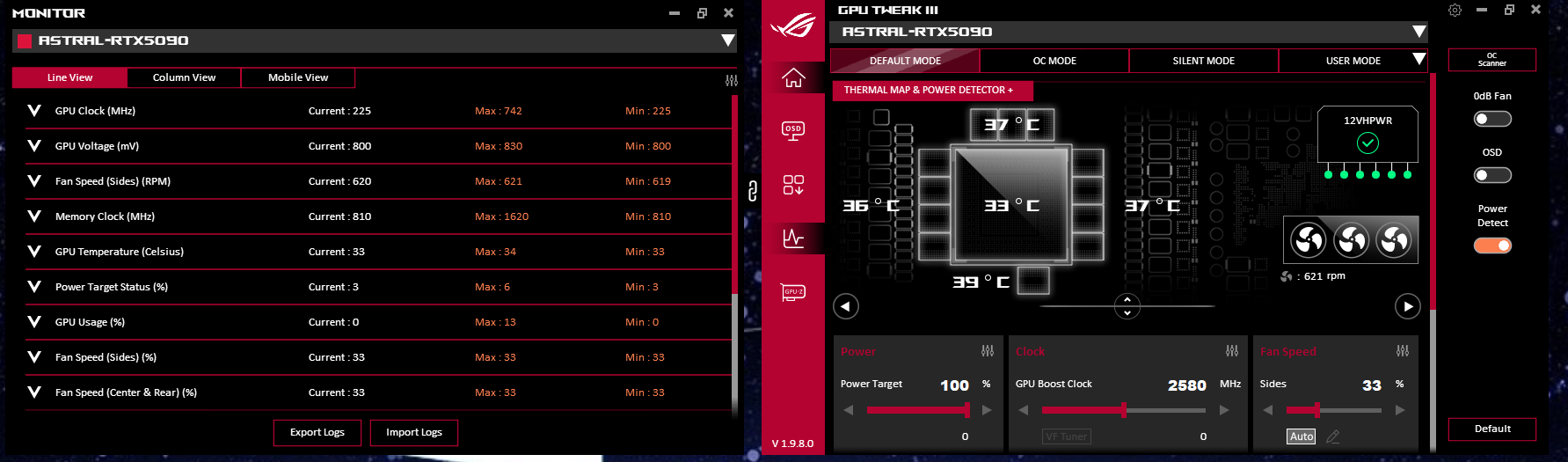1568x462 pixels.
Task: Click Export Logs button
Action: (x=317, y=432)
